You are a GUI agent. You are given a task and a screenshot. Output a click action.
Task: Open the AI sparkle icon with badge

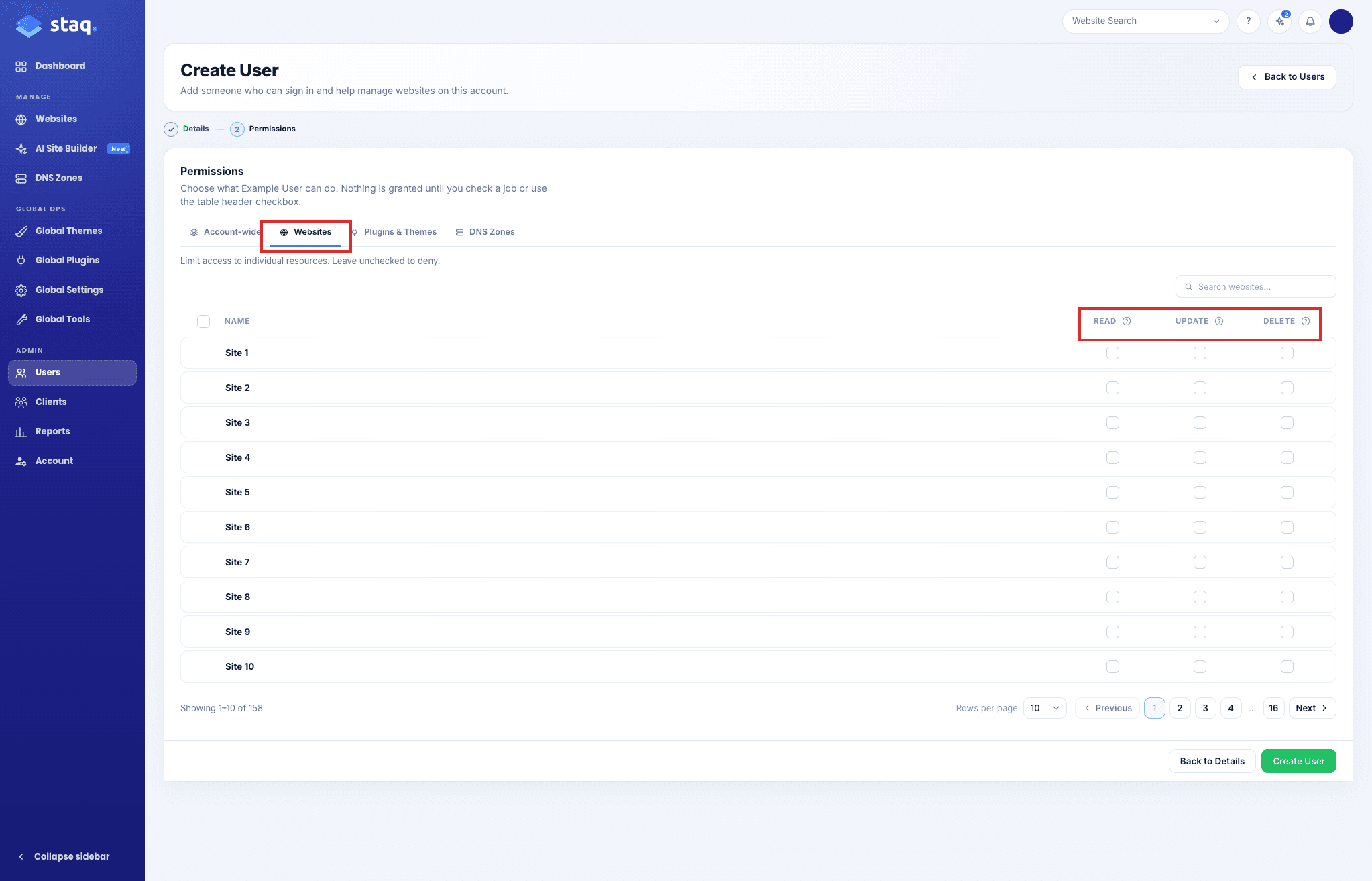(1279, 21)
